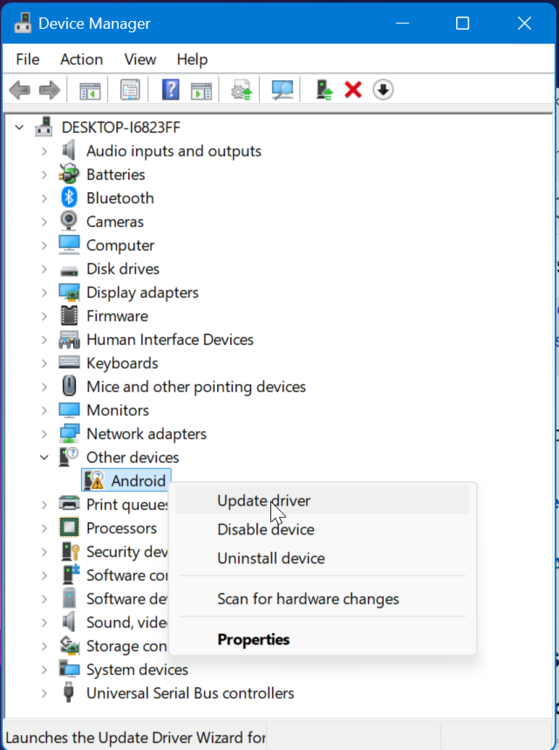Click the Bluetooth category icon
Viewport: 559px width, 750px height.
tap(69, 198)
